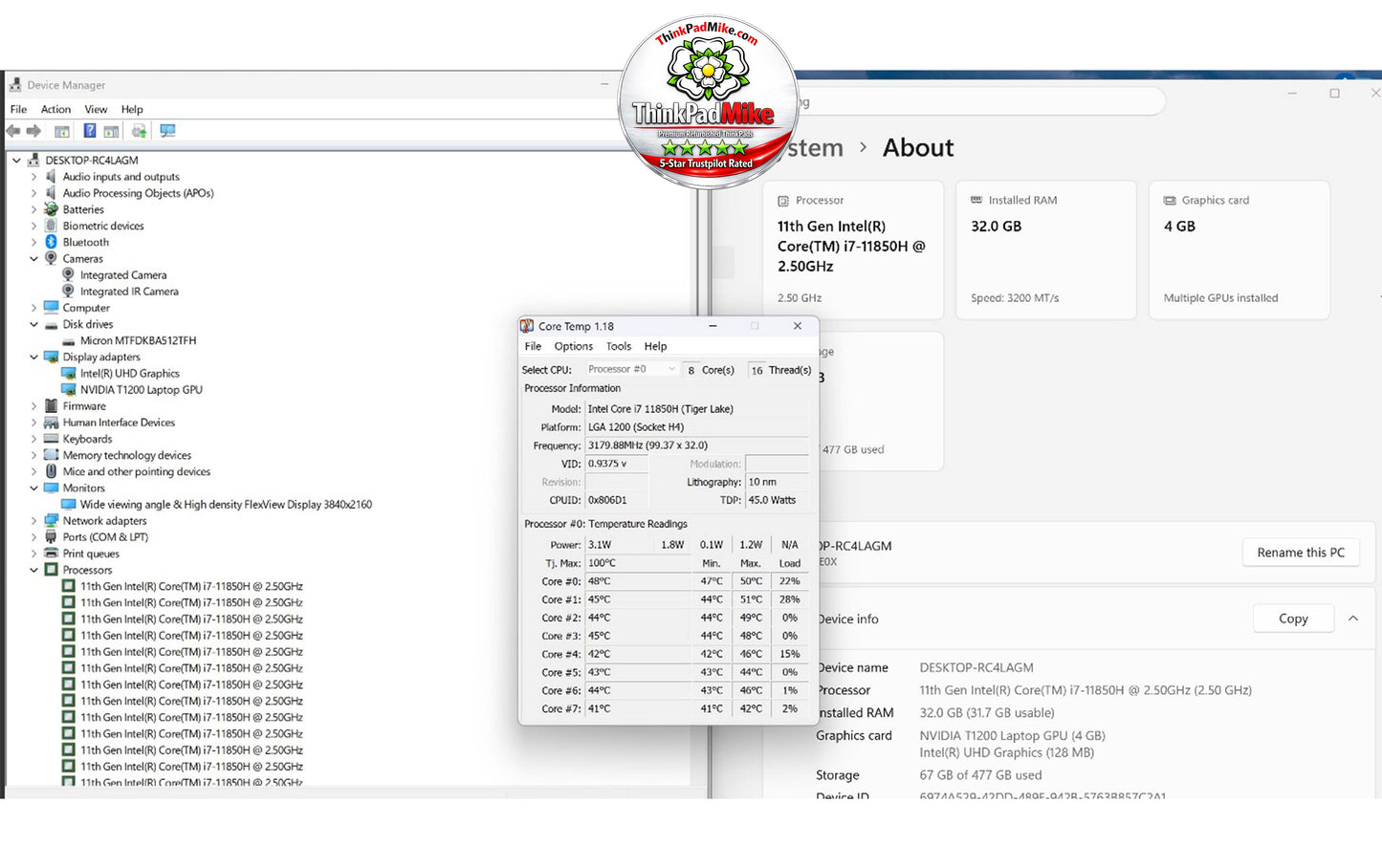Click the Model field in Core Temp
This screenshot has height=868, width=1382.
coord(696,409)
